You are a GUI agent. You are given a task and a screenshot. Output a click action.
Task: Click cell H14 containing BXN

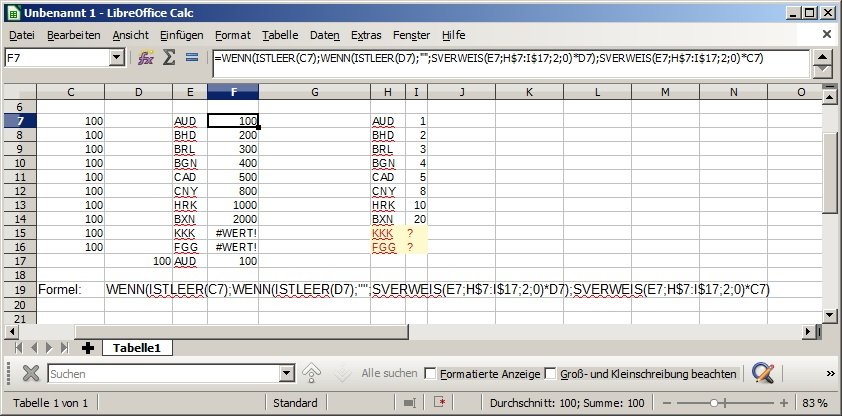coord(388,219)
